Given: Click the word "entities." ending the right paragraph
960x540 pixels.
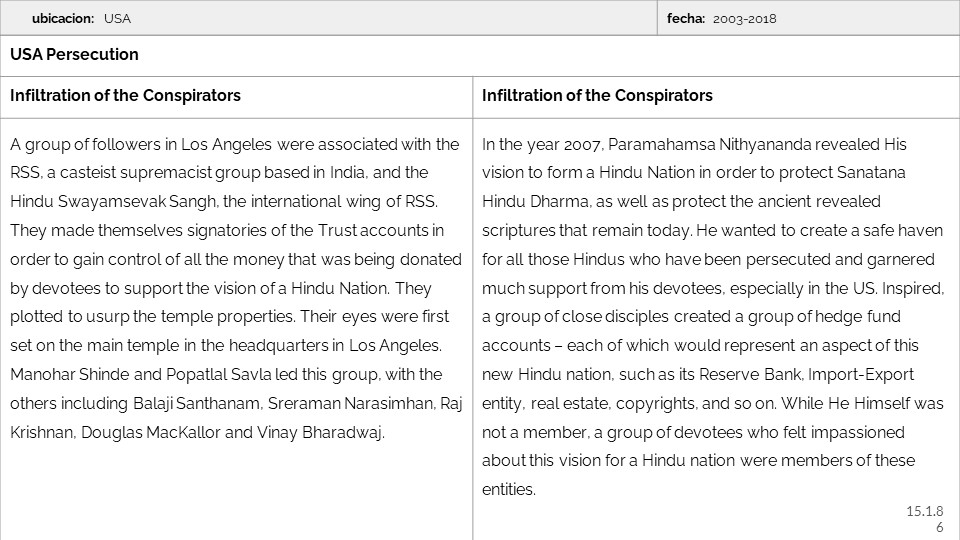Looking at the screenshot, I should point(508,490).
